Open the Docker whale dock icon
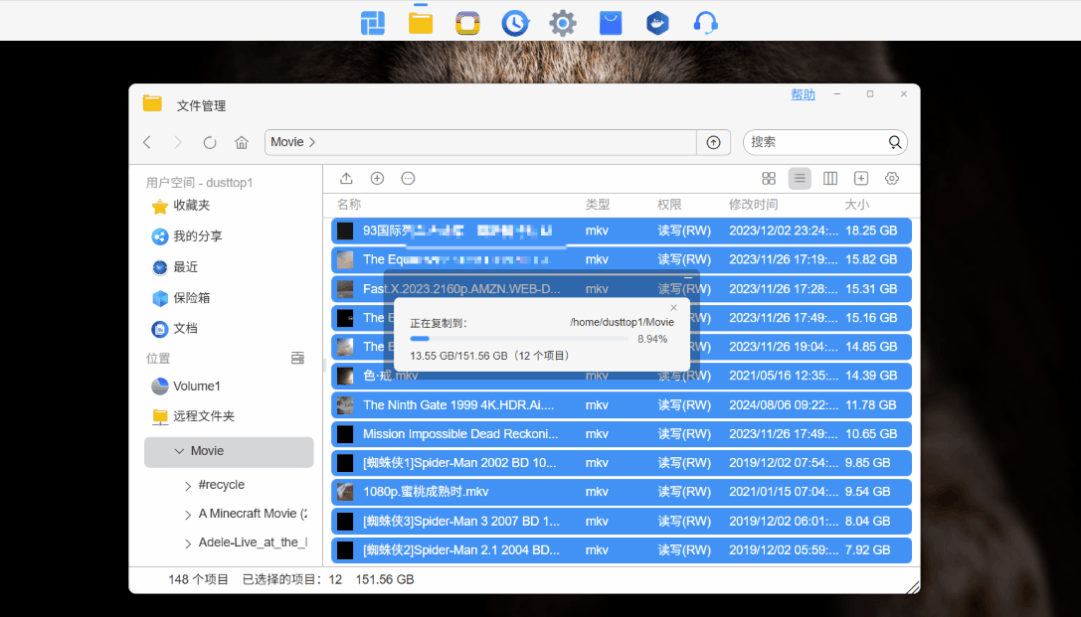 coord(658,23)
